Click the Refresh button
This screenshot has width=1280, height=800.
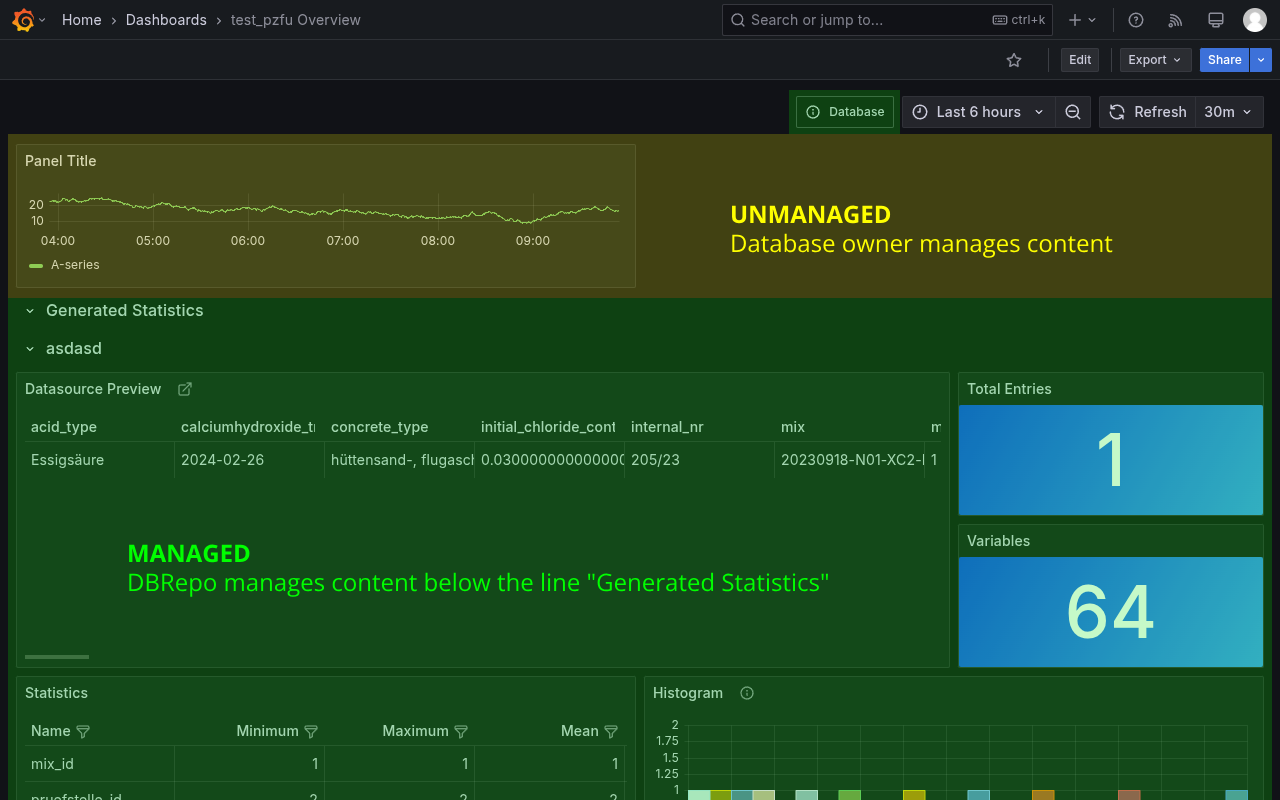tap(1147, 112)
